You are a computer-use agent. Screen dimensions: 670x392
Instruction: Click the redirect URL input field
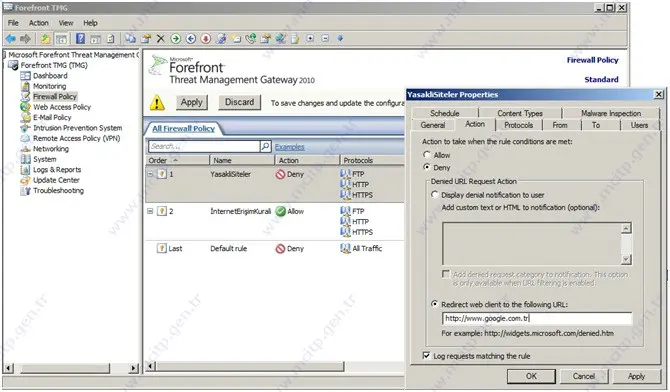(537, 318)
